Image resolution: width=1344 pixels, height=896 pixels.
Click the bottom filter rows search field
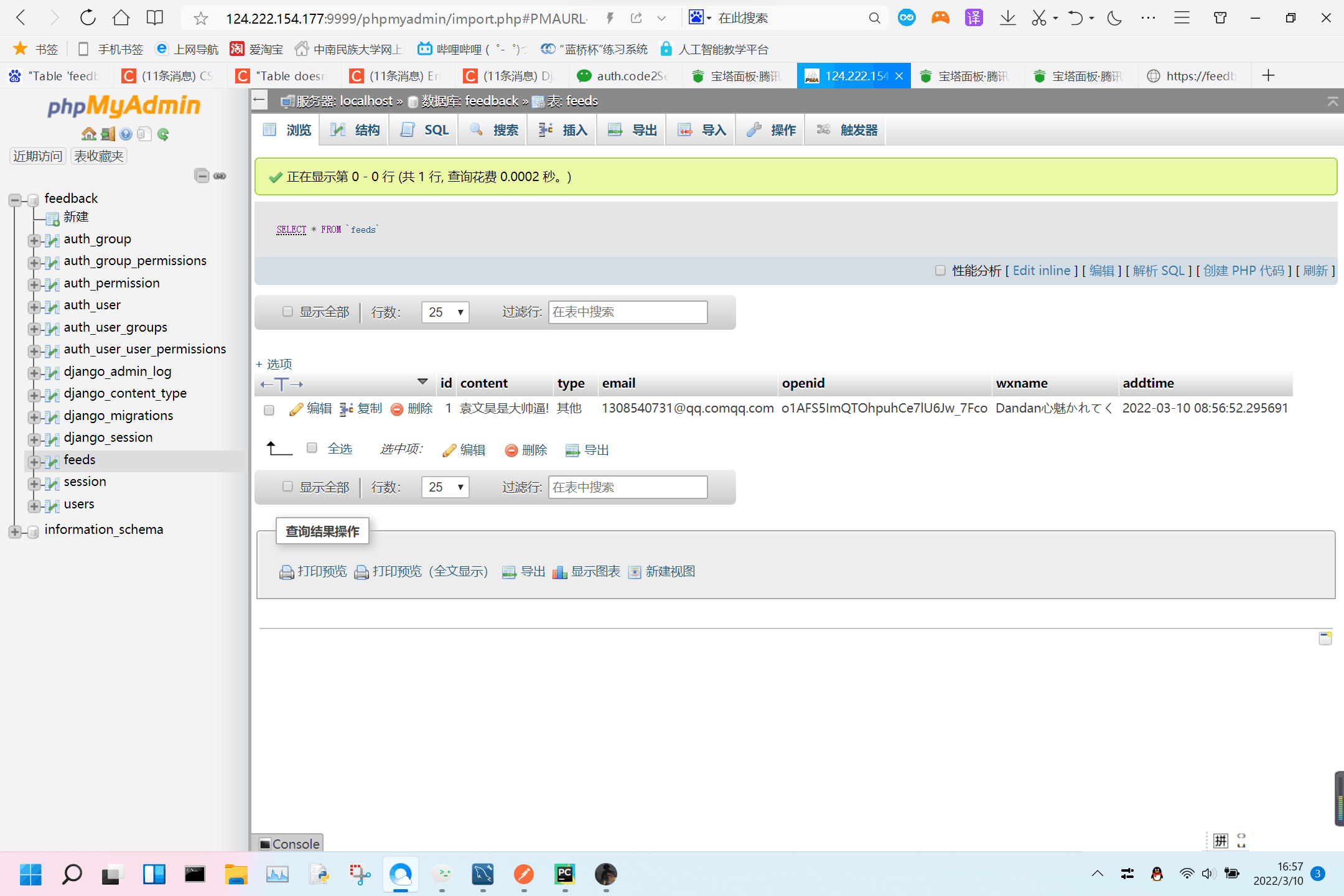point(628,487)
